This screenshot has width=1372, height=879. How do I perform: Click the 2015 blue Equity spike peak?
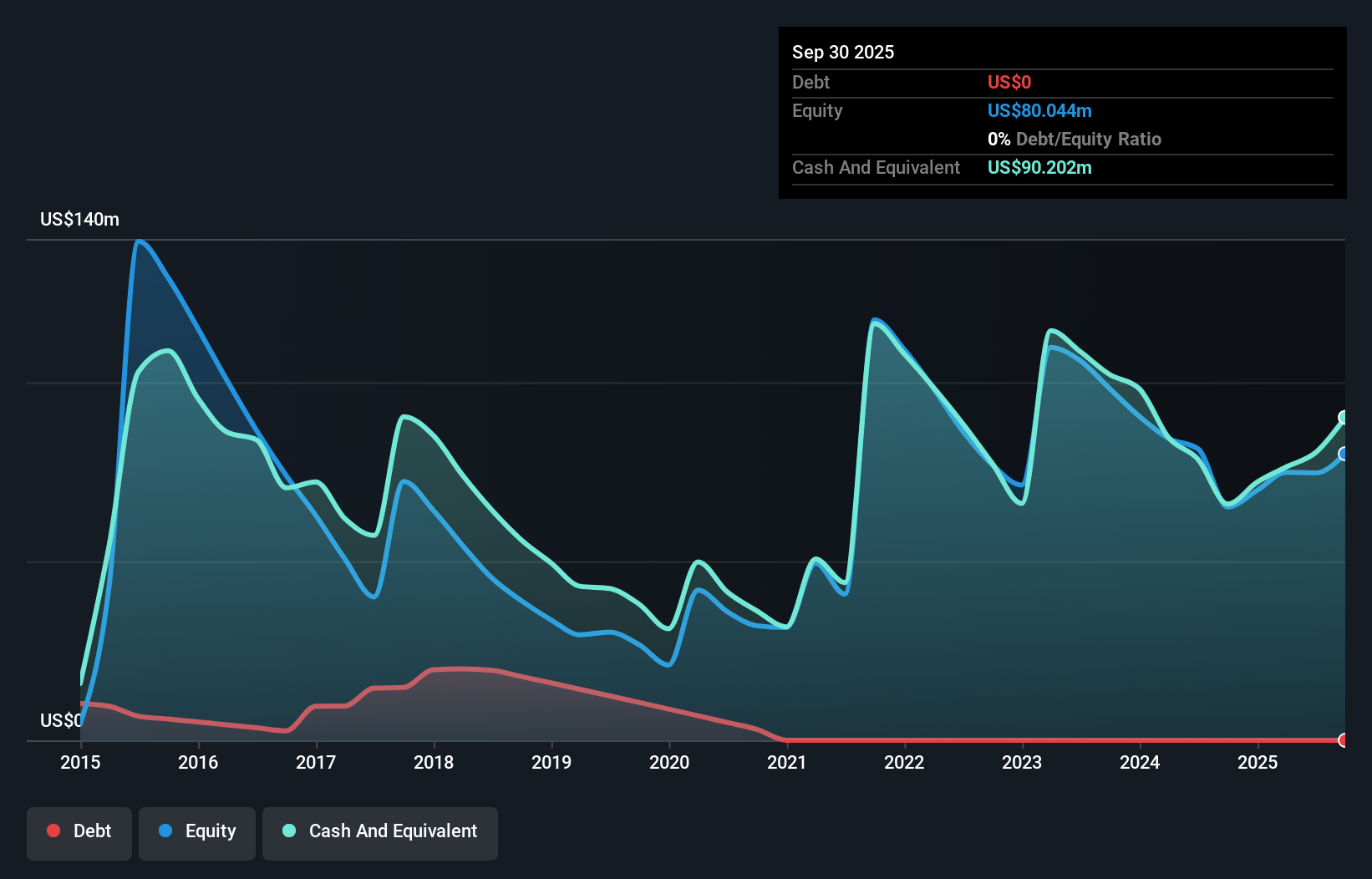[140, 241]
